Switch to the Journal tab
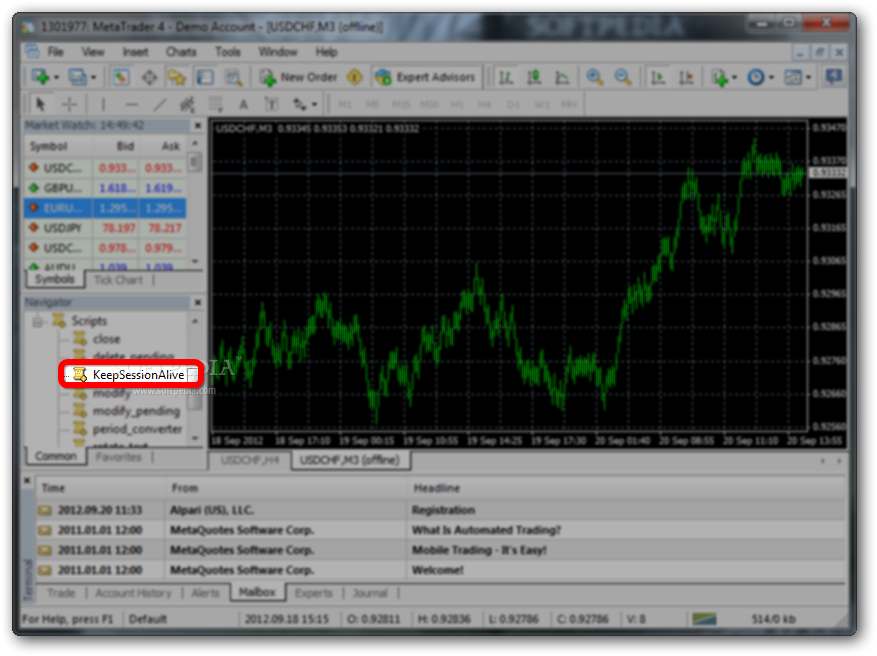 click(370, 593)
